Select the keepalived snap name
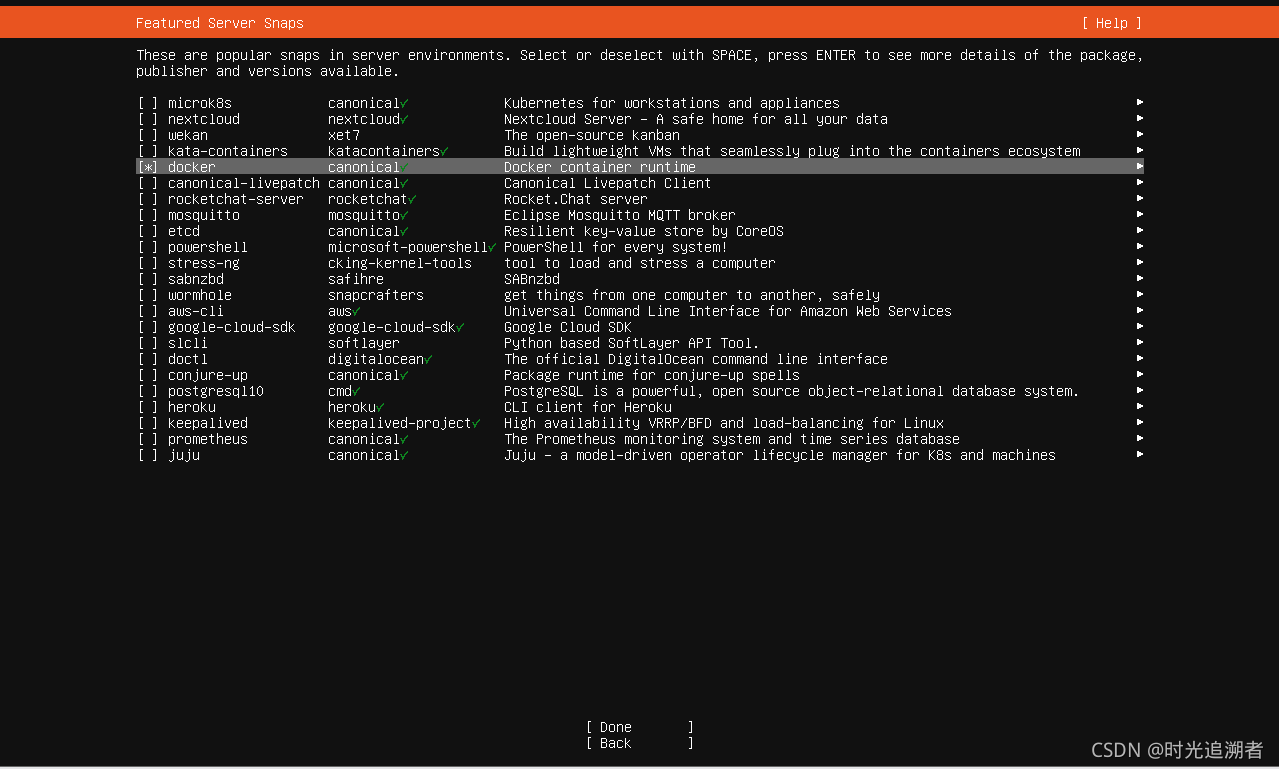The image size is (1279, 769). [208, 423]
